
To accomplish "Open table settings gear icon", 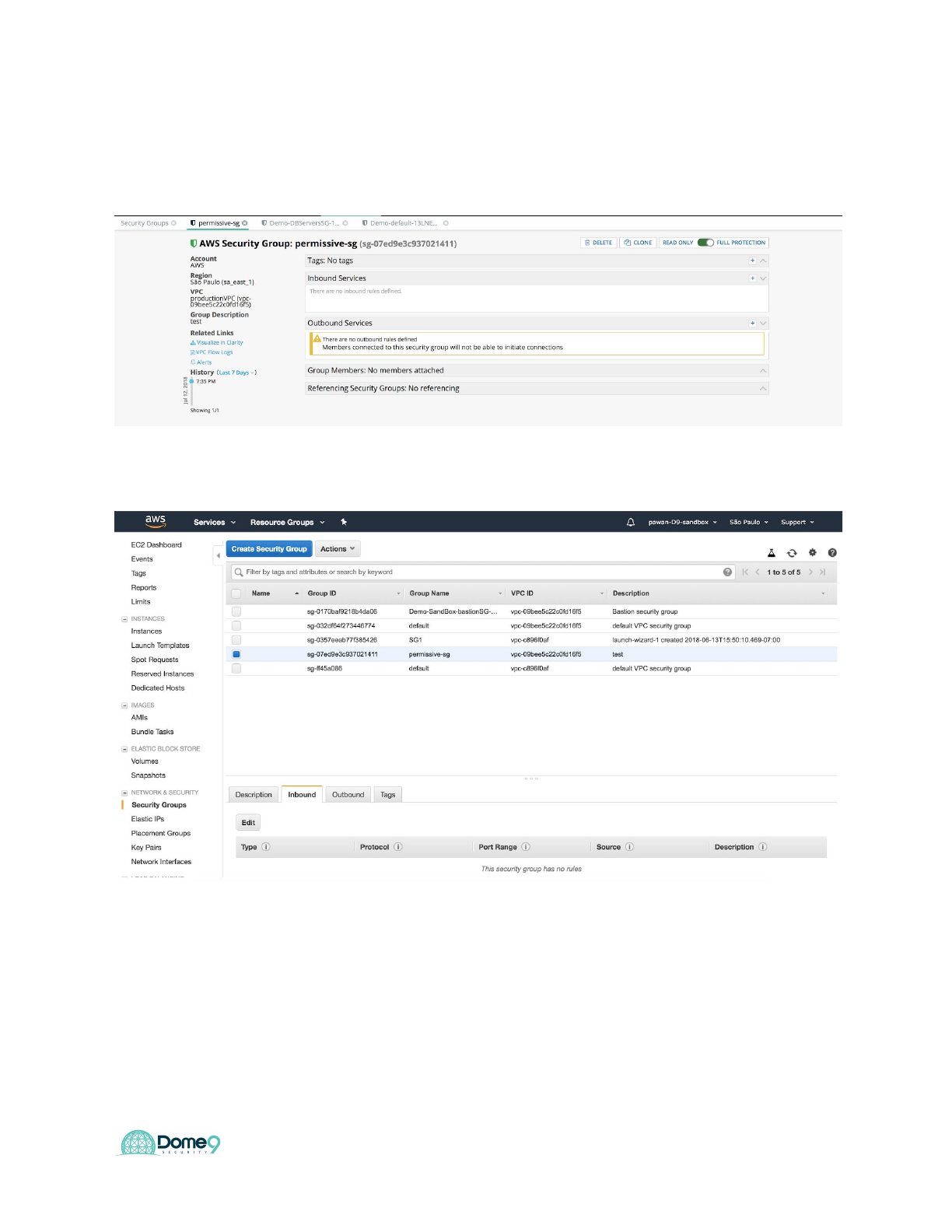I will [x=813, y=553].
